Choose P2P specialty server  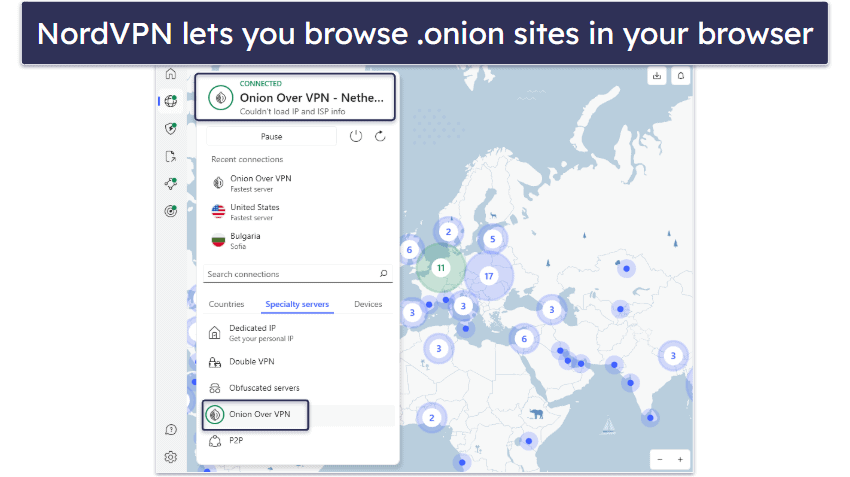298,441
